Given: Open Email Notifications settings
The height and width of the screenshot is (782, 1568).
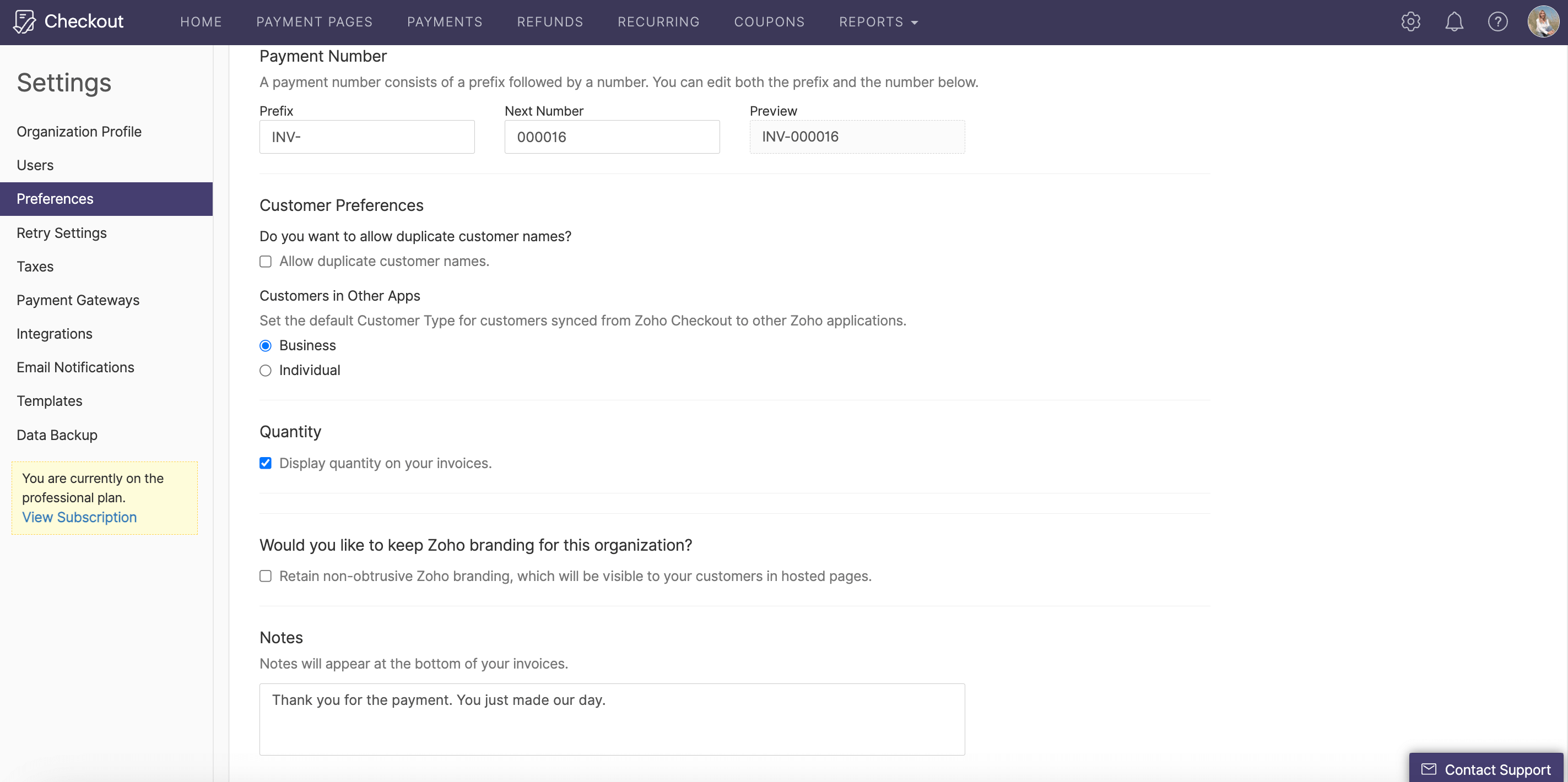Looking at the screenshot, I should pyautogui.click(x=75, y=366).
